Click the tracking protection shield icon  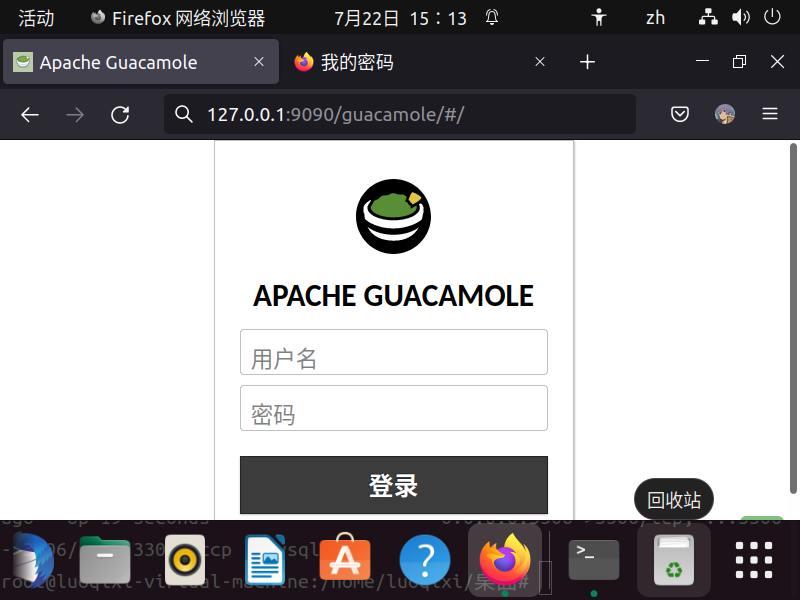(680, 114)
